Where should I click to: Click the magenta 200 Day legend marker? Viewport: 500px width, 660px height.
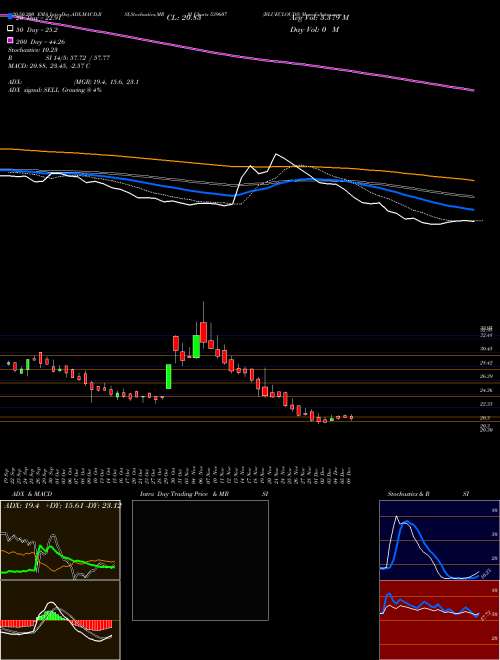(x=10, y=41)
